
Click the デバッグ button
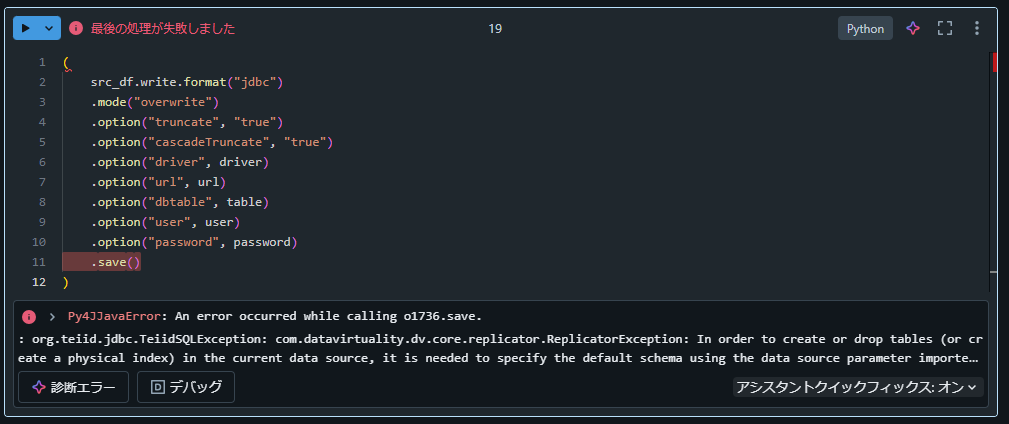pyautogui.click(x=186, y=387)
